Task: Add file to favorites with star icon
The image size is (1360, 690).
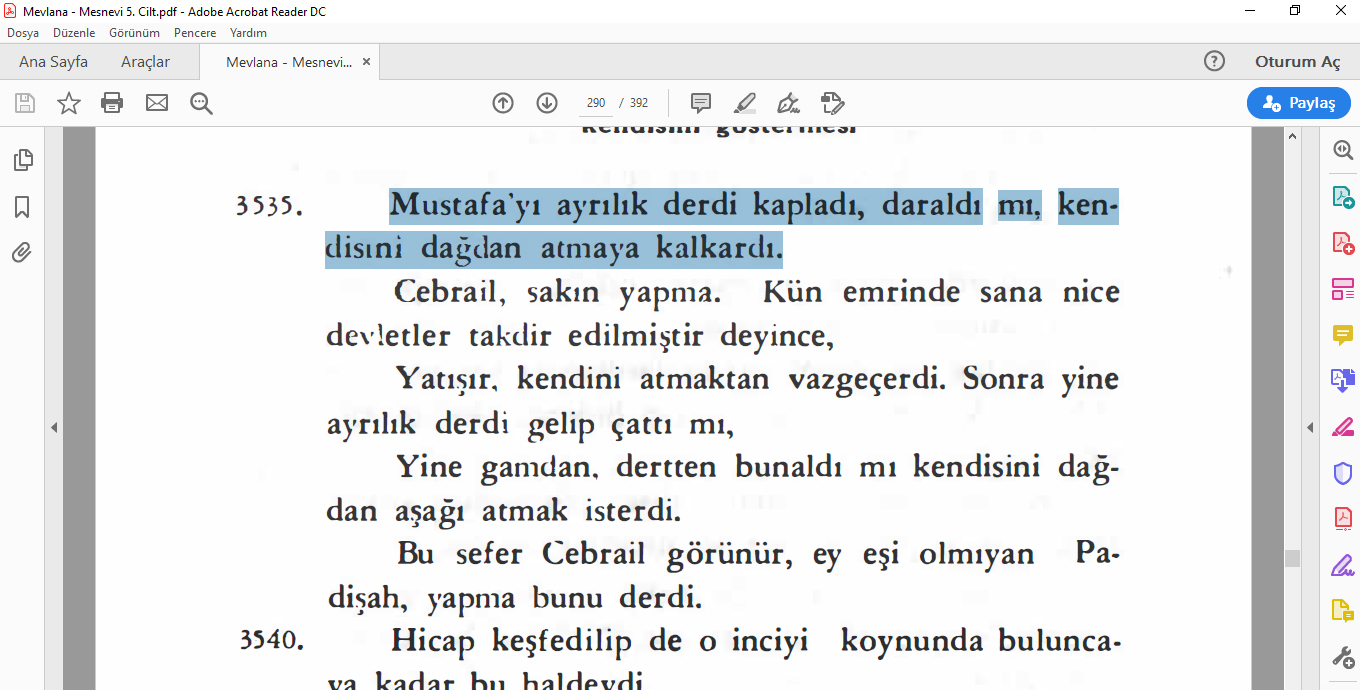Action: (69, 103)
